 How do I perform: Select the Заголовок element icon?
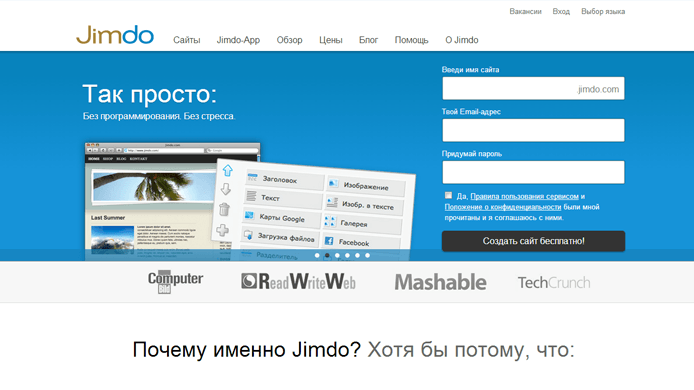252,178
